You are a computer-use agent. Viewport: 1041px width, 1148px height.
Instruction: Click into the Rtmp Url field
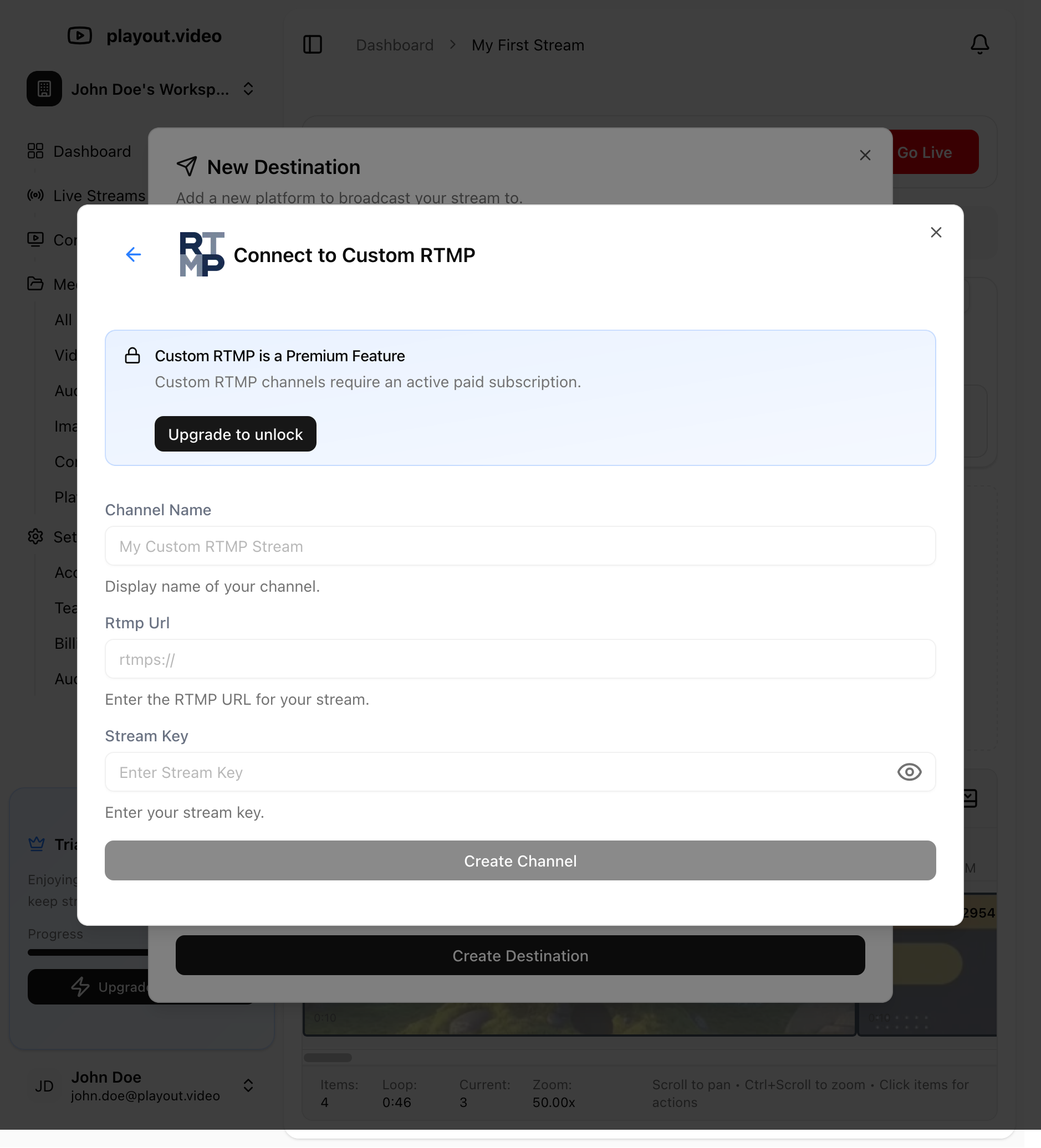click(x=519, y=659)
